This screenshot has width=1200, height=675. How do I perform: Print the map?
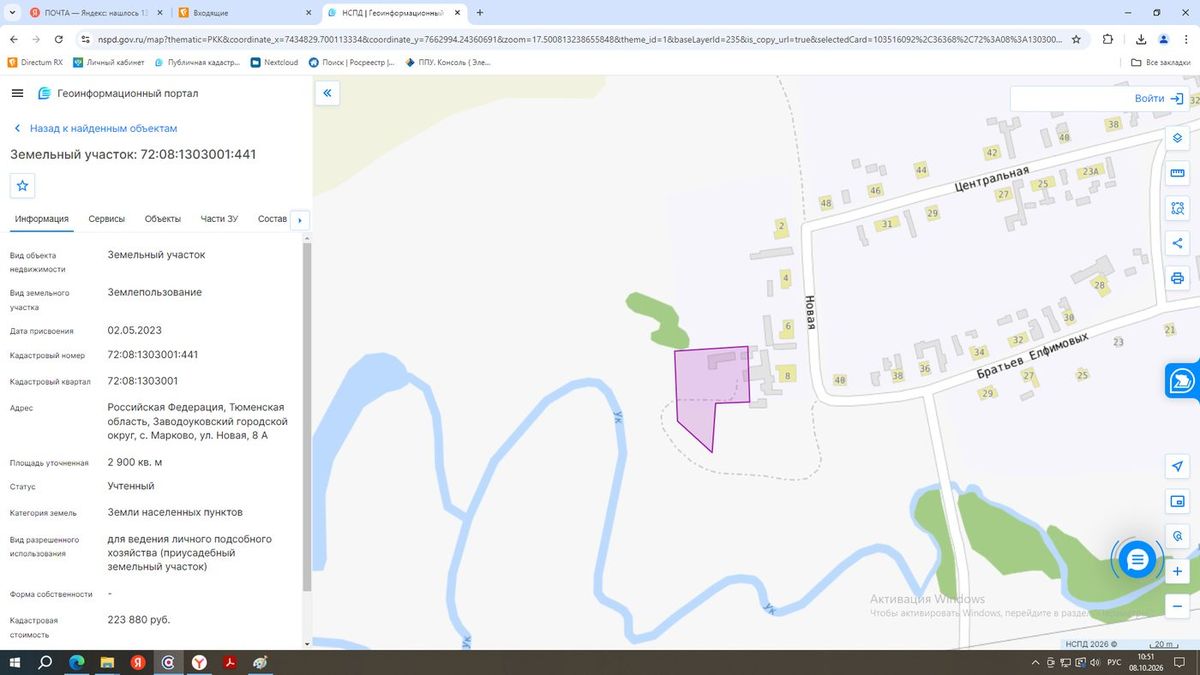pos(1177,278)
